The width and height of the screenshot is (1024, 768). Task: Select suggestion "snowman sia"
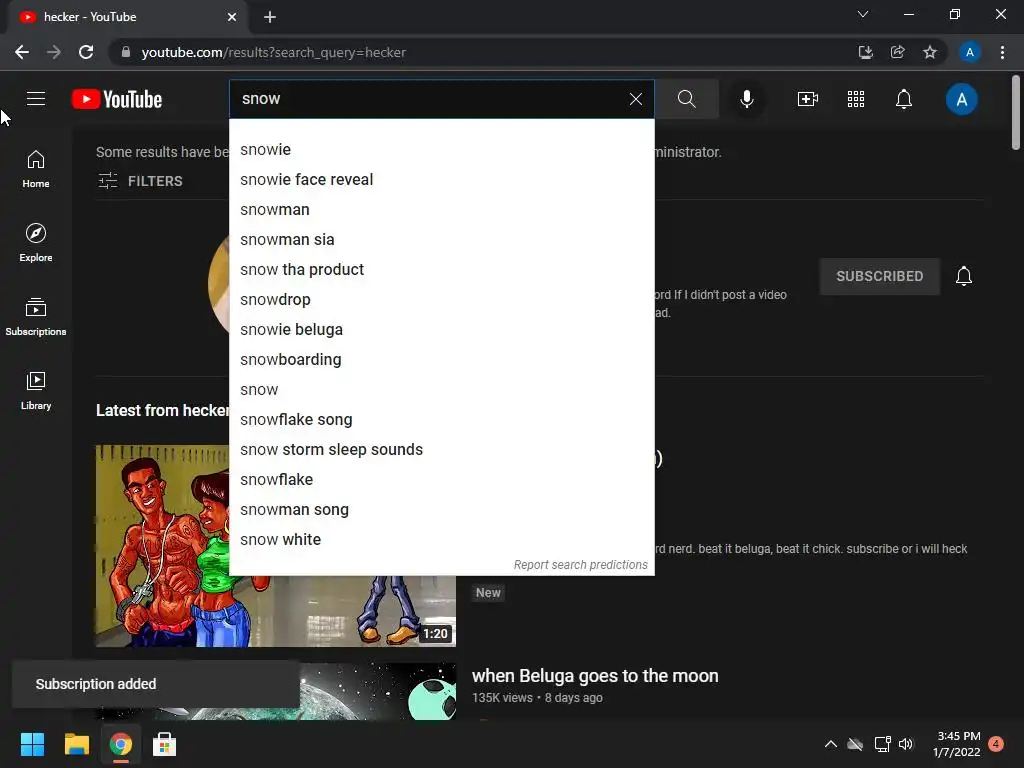pyautogui.click(x=441, y=240)
